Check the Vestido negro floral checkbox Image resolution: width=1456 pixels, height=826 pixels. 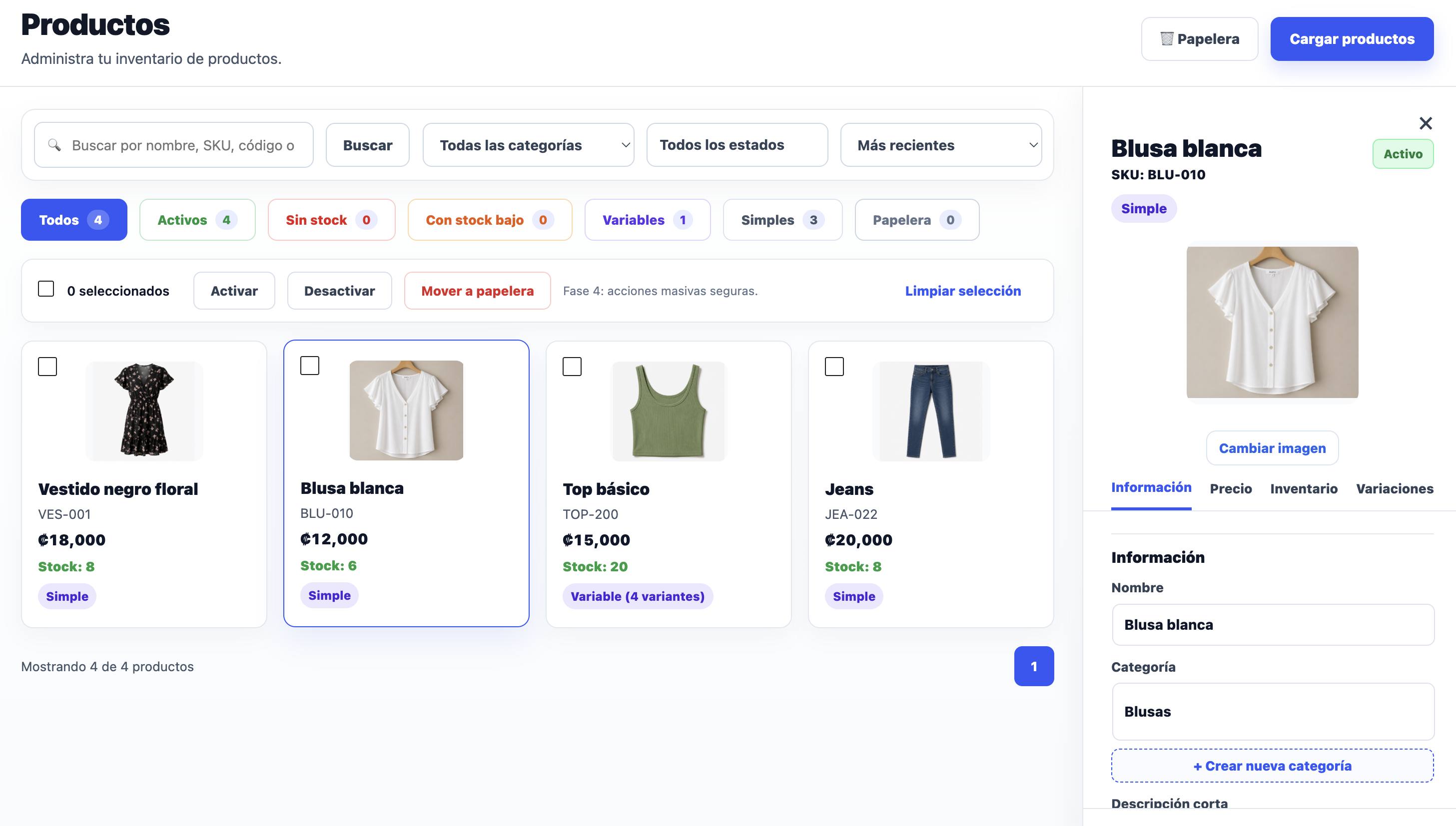point(47,367)
